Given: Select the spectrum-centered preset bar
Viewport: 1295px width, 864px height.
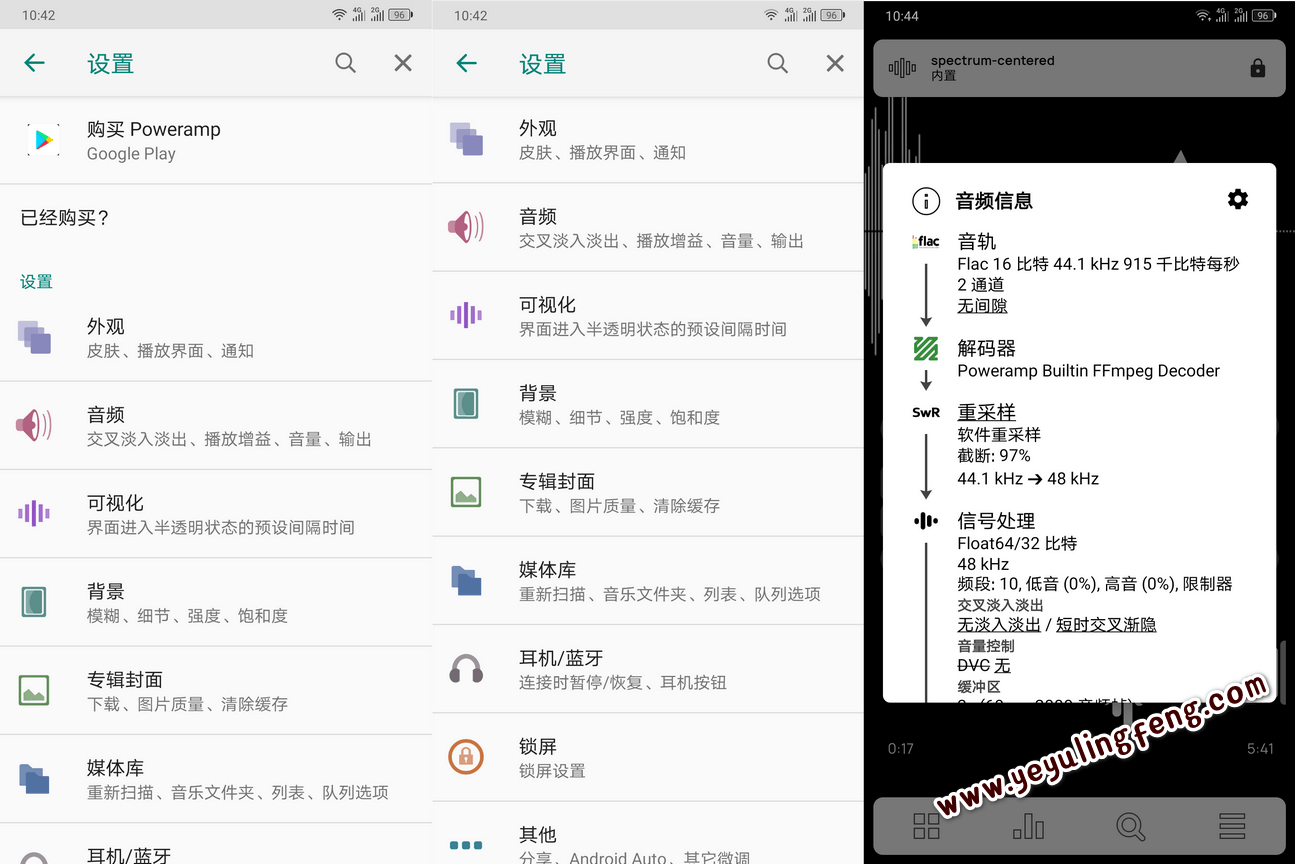Looking at the screenshot, I should [x=1079, y=68].
